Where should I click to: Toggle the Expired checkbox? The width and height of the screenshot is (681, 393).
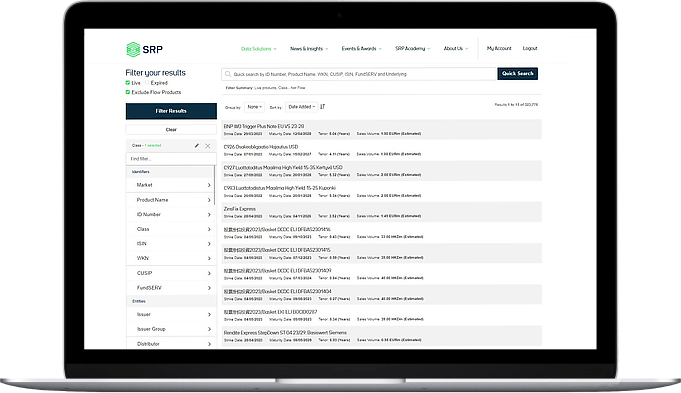pos(147,83)
